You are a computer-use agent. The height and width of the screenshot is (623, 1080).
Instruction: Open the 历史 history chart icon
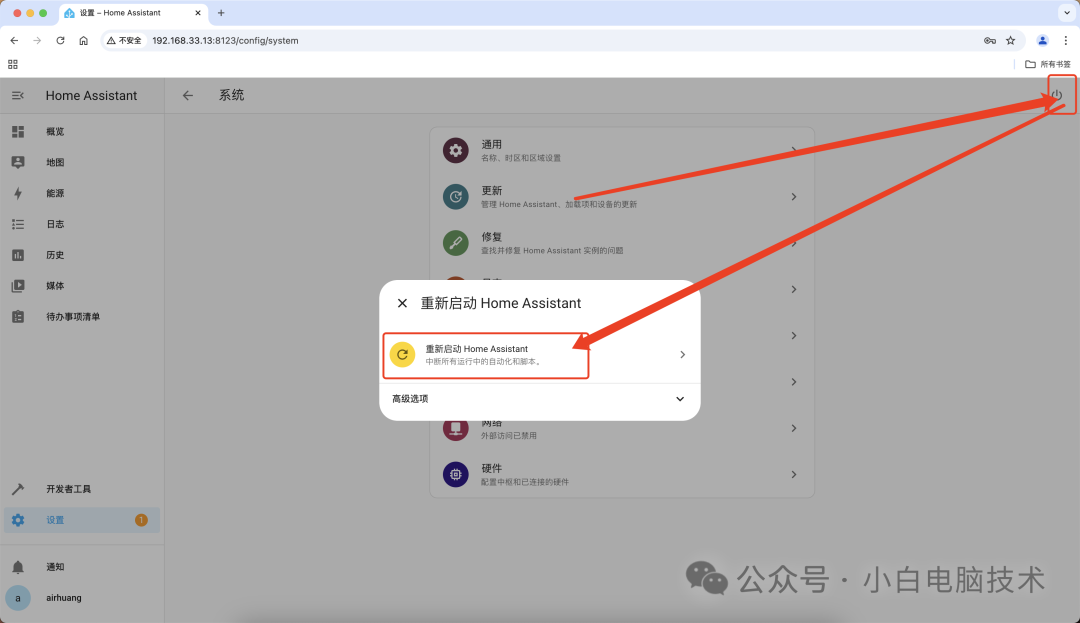pos(18,255)
